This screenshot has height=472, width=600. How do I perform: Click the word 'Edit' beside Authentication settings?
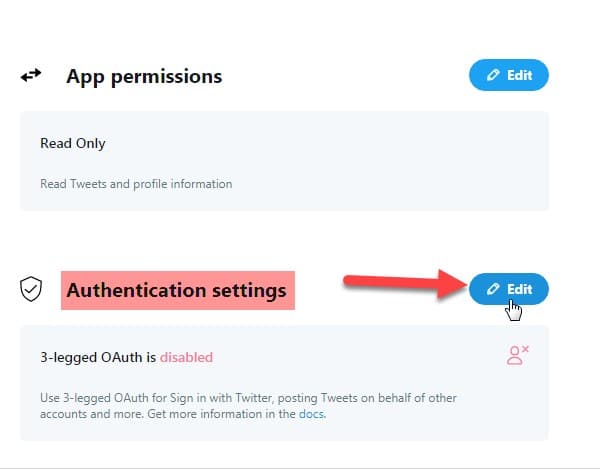pyautogui.click(x=519, y=289)
